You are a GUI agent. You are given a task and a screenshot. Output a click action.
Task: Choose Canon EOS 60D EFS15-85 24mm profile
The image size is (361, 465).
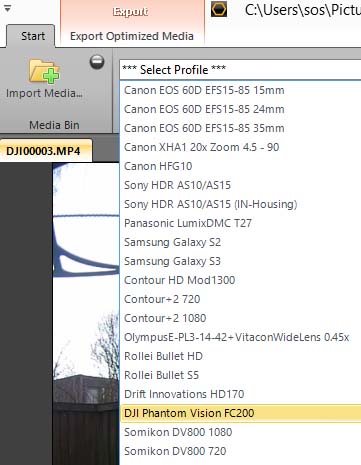pyautogui.click(x=240, y=109)
